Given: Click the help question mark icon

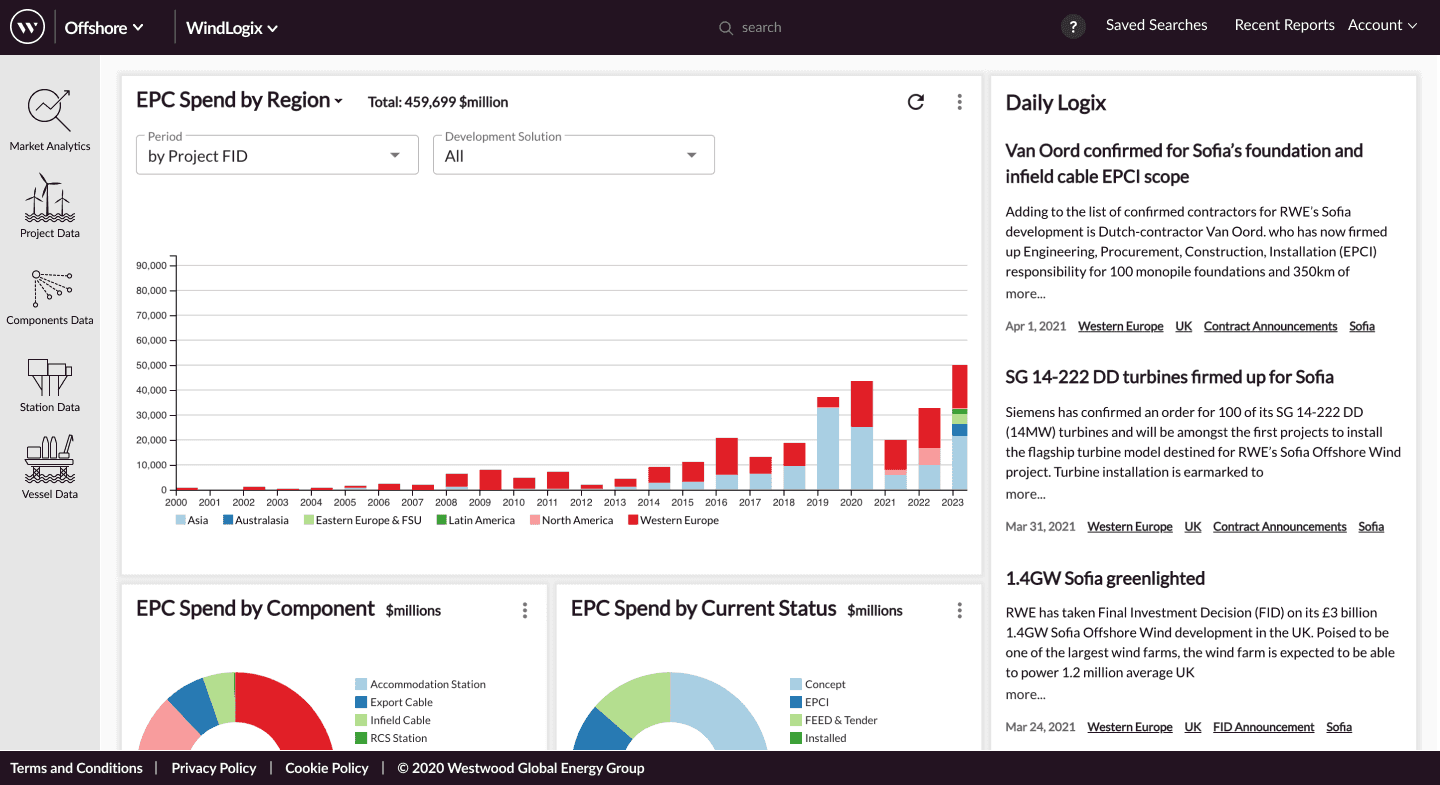Looking at the screenshot, I should pyautogui.click(x=1073, y=27).
